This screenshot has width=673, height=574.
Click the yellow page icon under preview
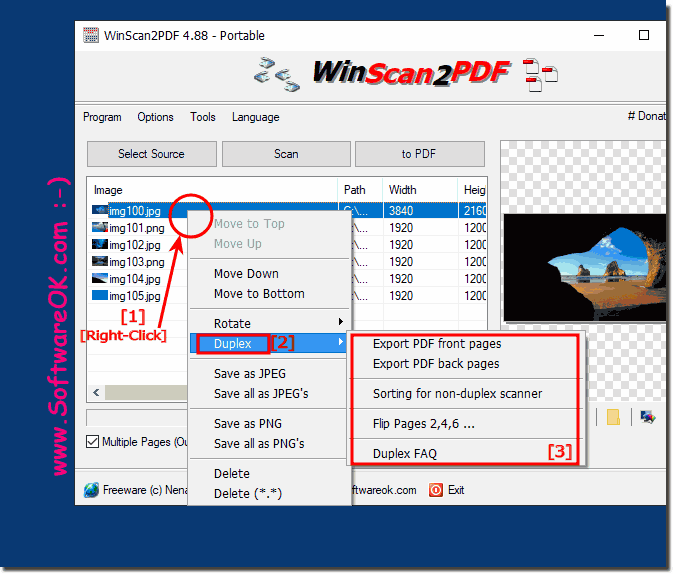point(613,417)
